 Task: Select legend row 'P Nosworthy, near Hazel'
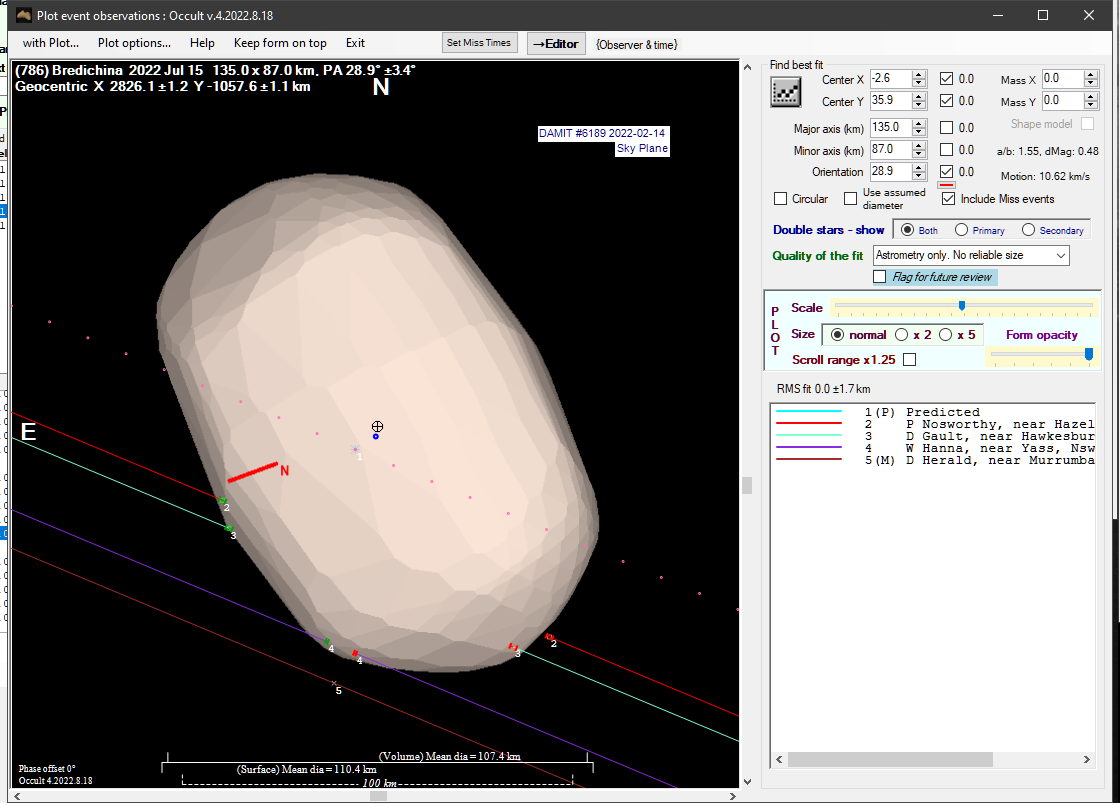point(934,424)
